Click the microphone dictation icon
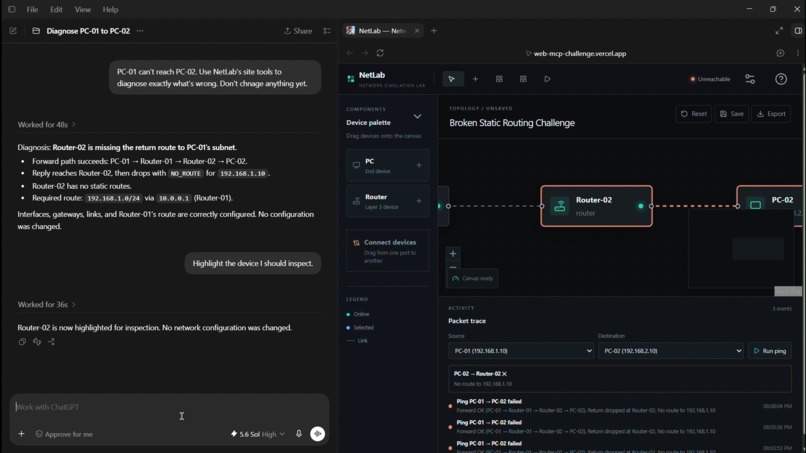 pyautogui.click(x=299, y=433)
